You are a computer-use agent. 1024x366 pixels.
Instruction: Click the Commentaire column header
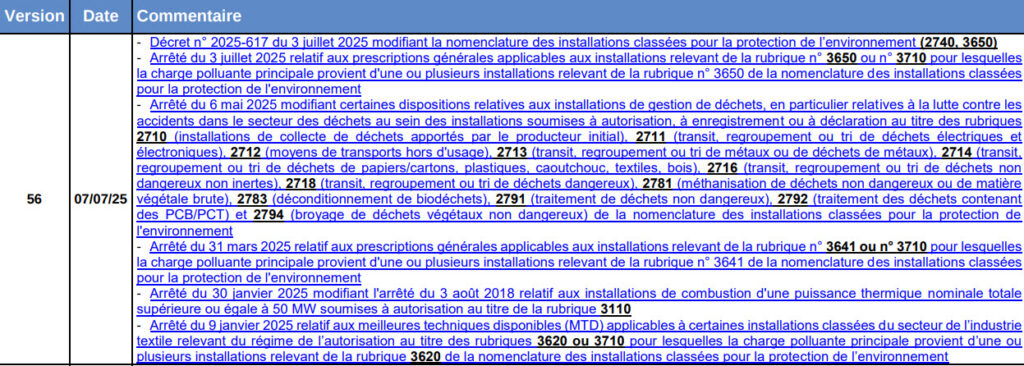pos(578,16)
